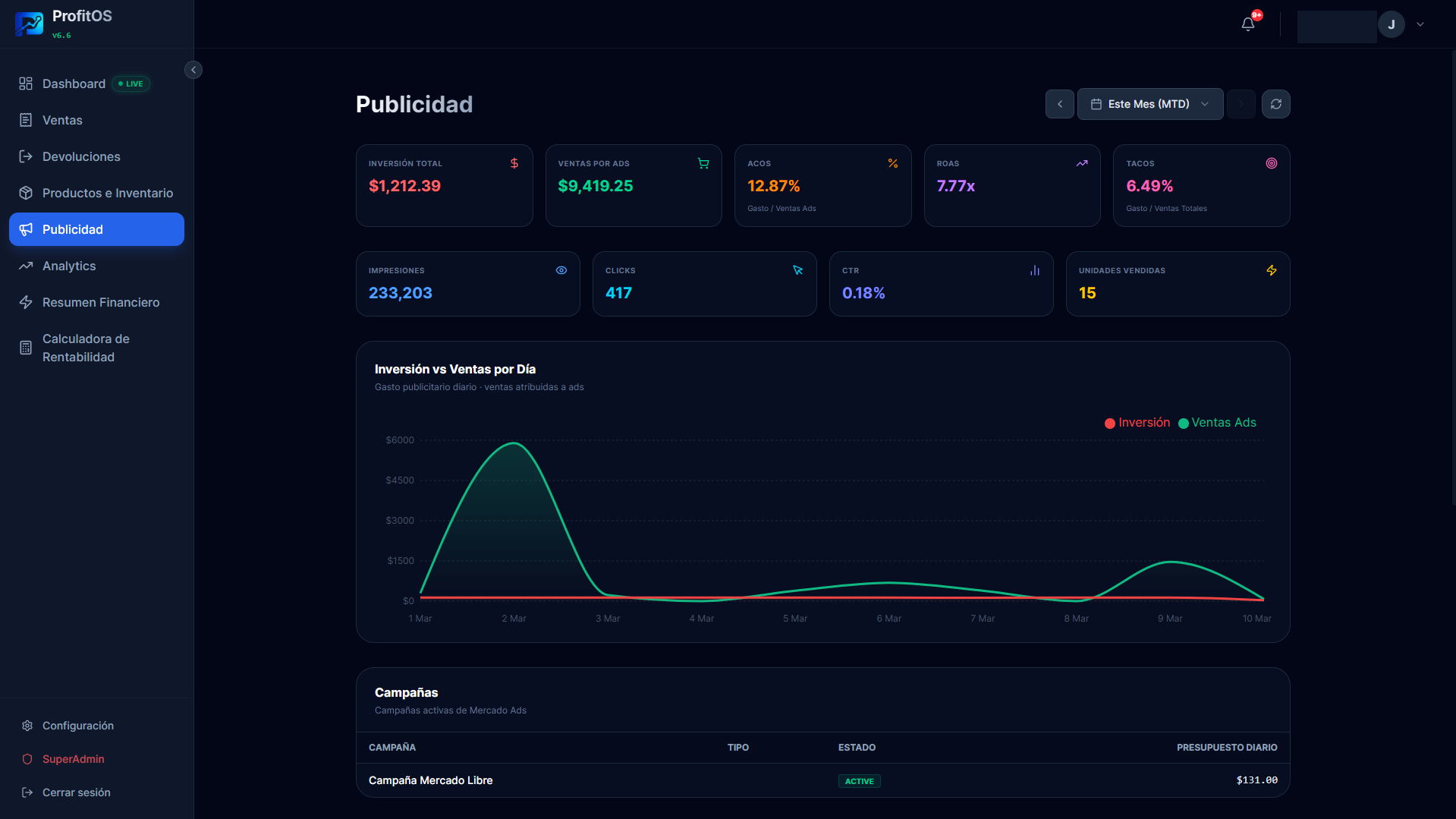The height and width of the screenshot is (819, 1456).
Task: Collapse the sidebar with chevron button
Action: tap(193, 70)
